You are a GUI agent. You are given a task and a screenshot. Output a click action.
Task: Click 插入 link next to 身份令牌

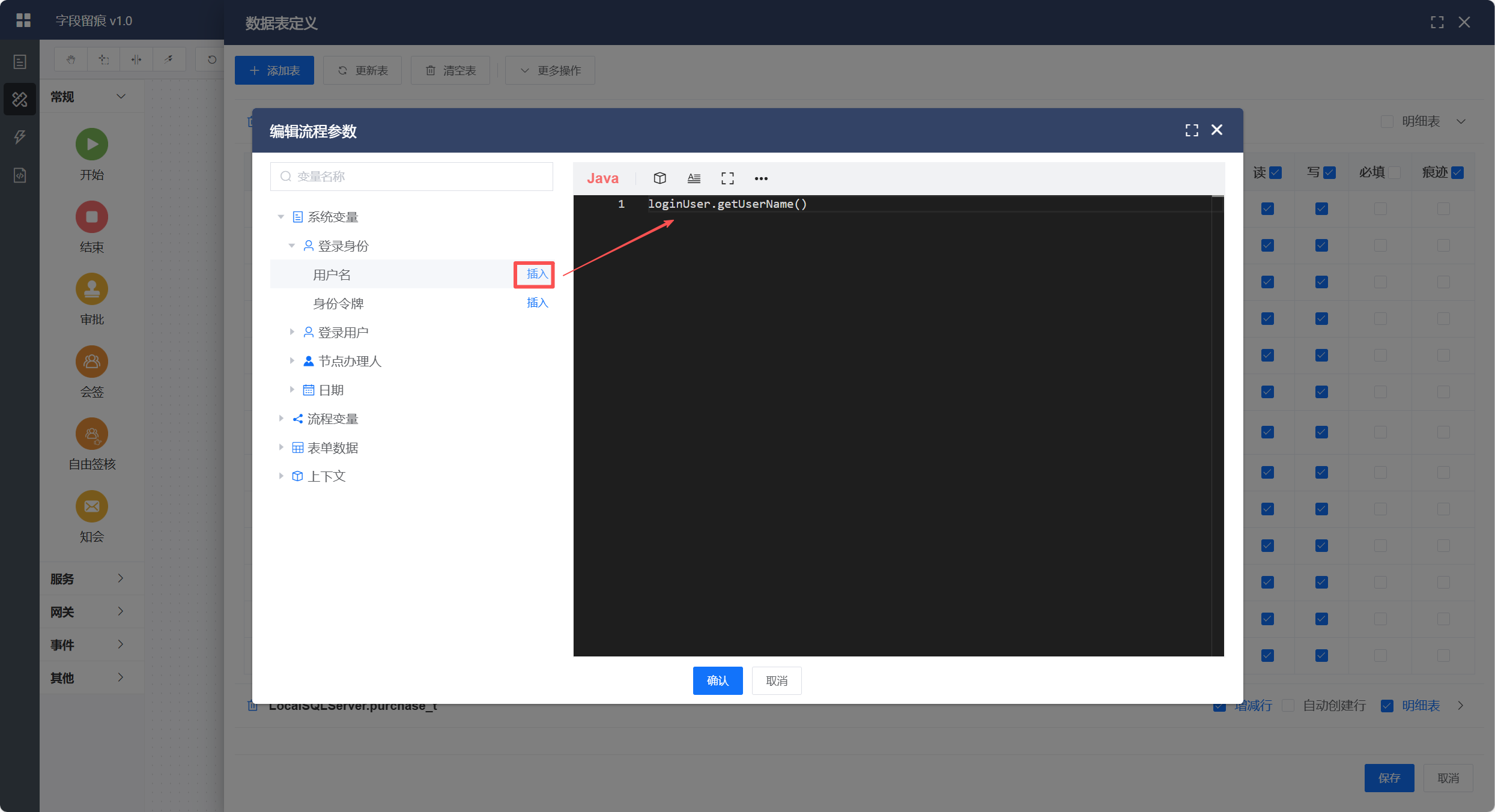coord(537,303)
